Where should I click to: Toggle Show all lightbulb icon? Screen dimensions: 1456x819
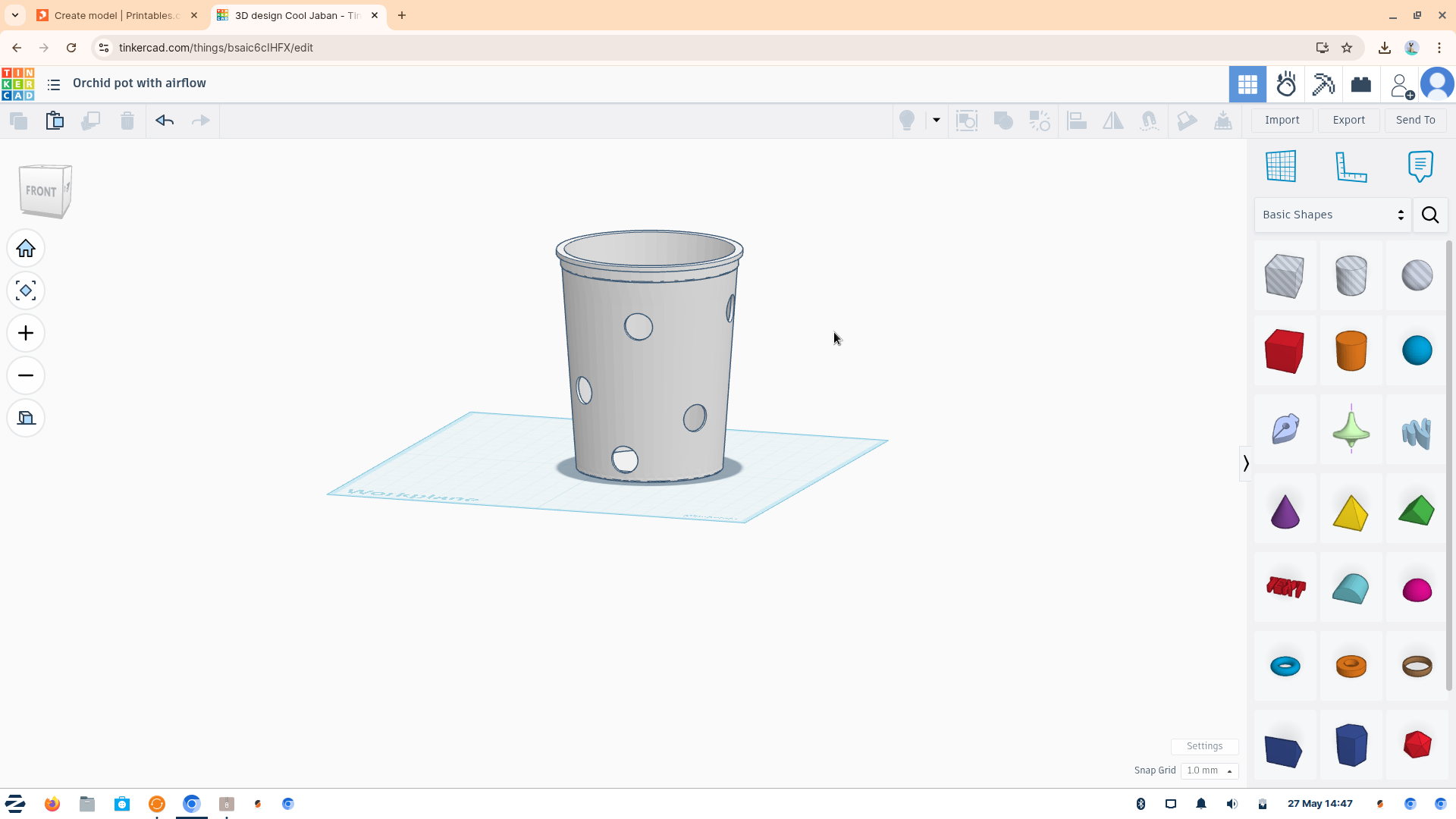(x=907, y=121)
